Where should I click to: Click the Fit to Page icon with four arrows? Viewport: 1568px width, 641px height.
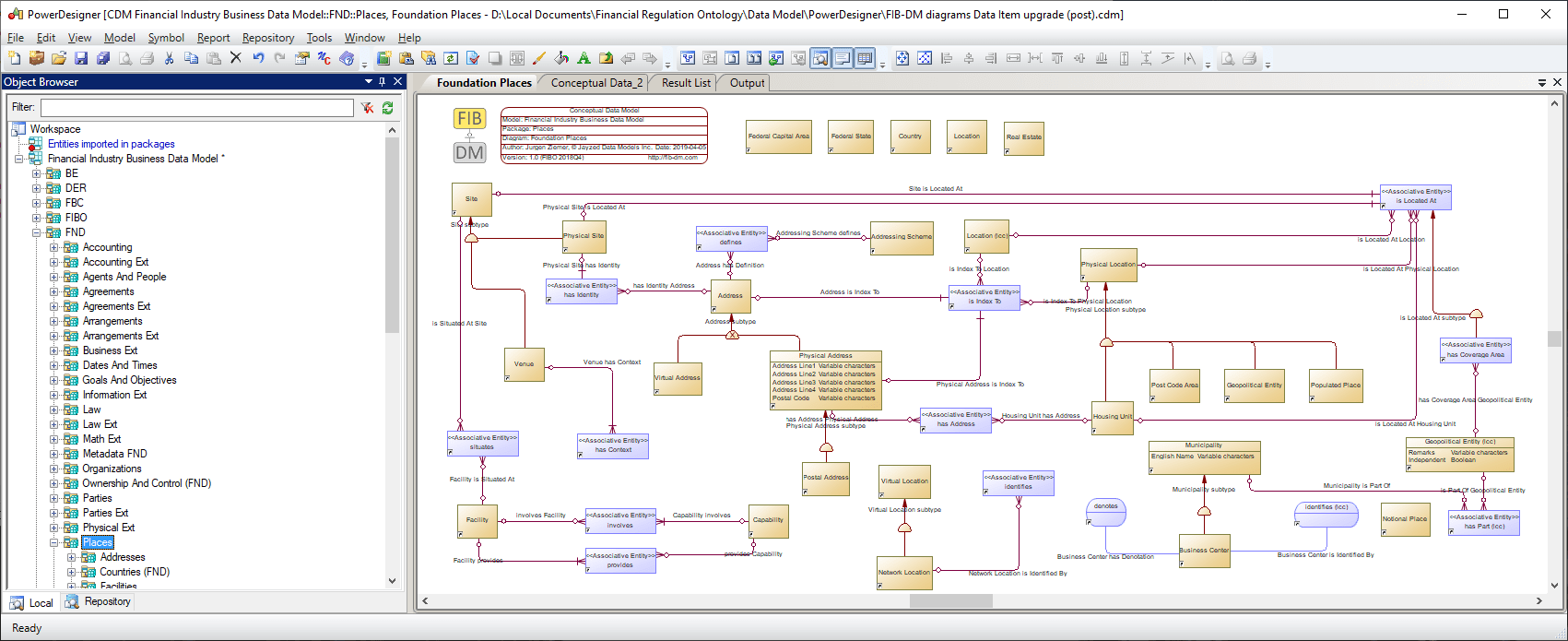902,58
